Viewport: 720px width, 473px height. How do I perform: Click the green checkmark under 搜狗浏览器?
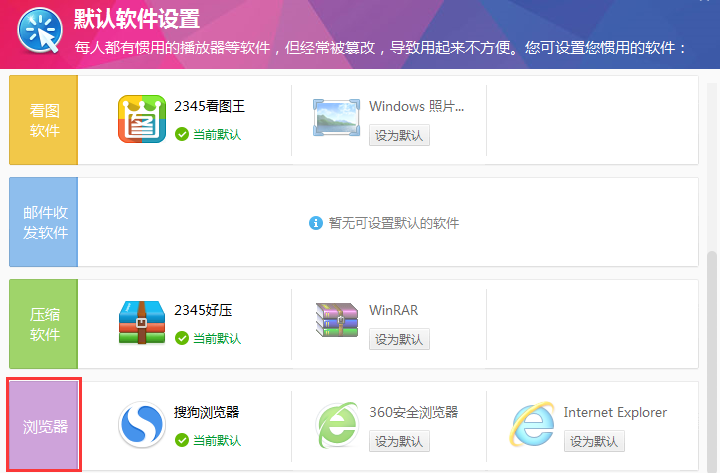pyautogui.click(x=182, y=440)
